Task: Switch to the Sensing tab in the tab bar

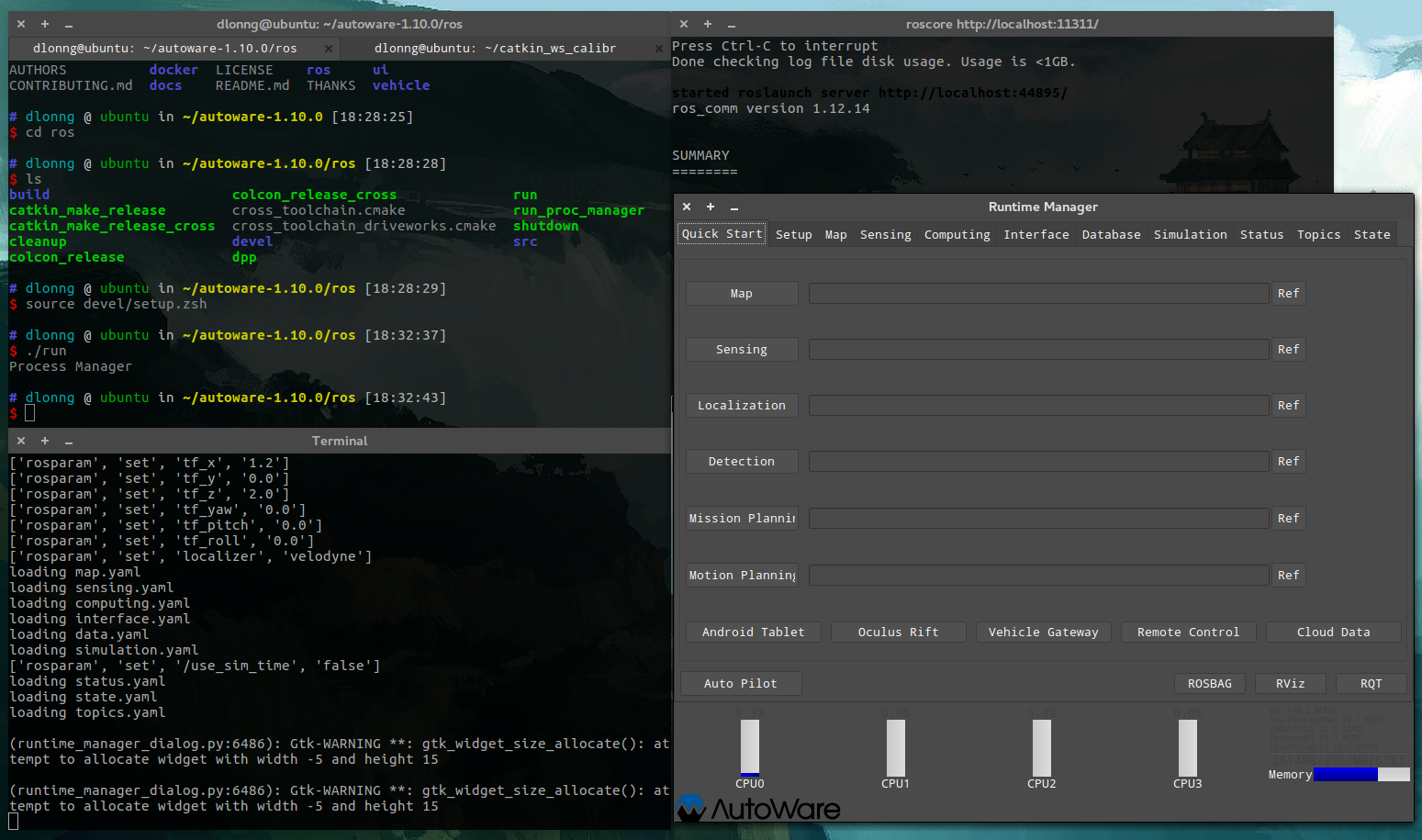Action: (x=886, y=235)
